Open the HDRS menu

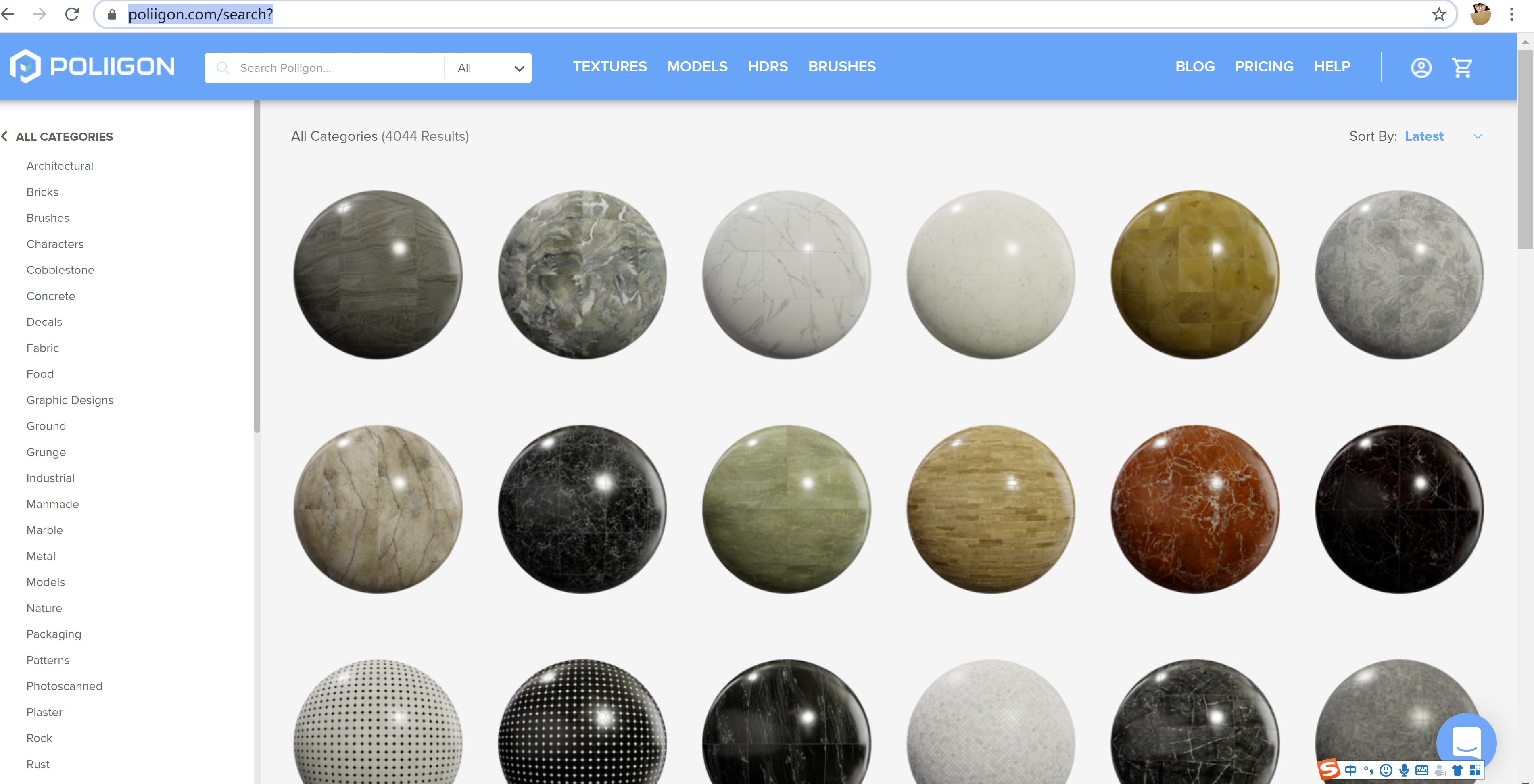(767, 67)
